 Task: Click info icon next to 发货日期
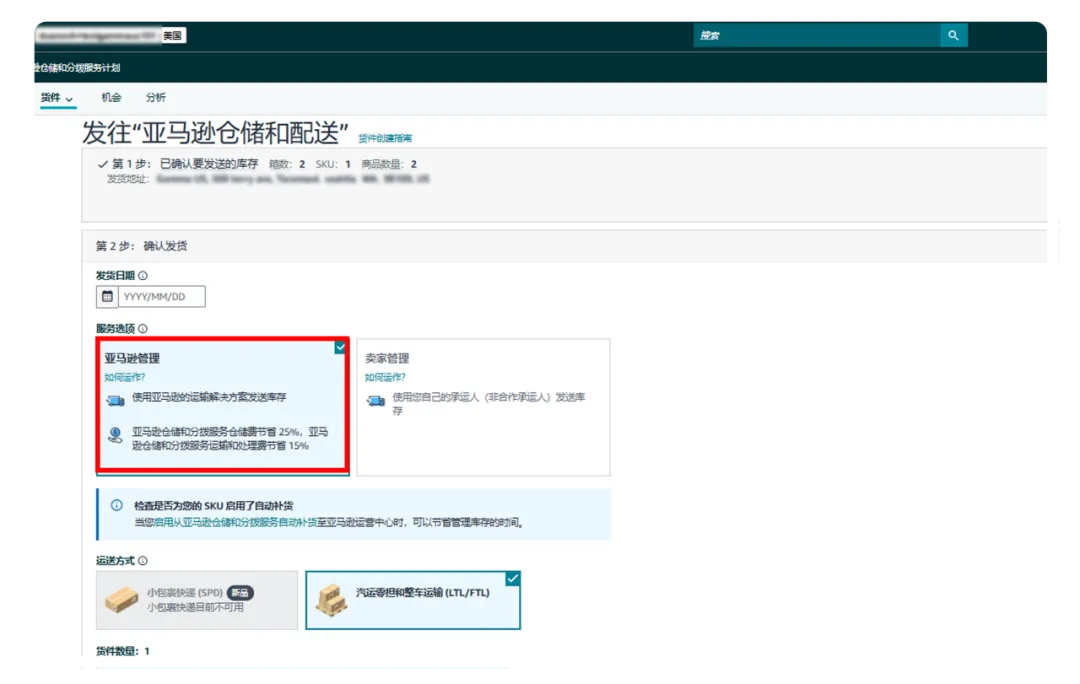click(x=143, y=276)
